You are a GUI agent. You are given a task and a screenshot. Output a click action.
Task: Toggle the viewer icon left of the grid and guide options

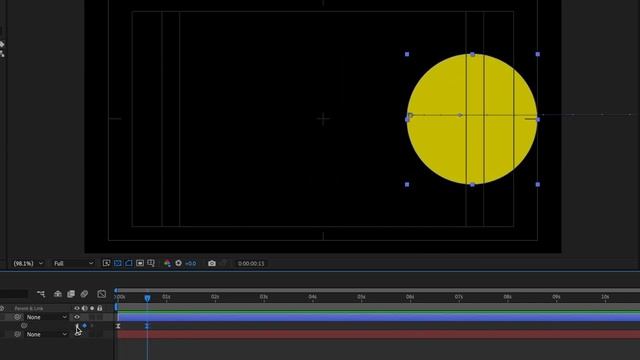coord(140,263)
